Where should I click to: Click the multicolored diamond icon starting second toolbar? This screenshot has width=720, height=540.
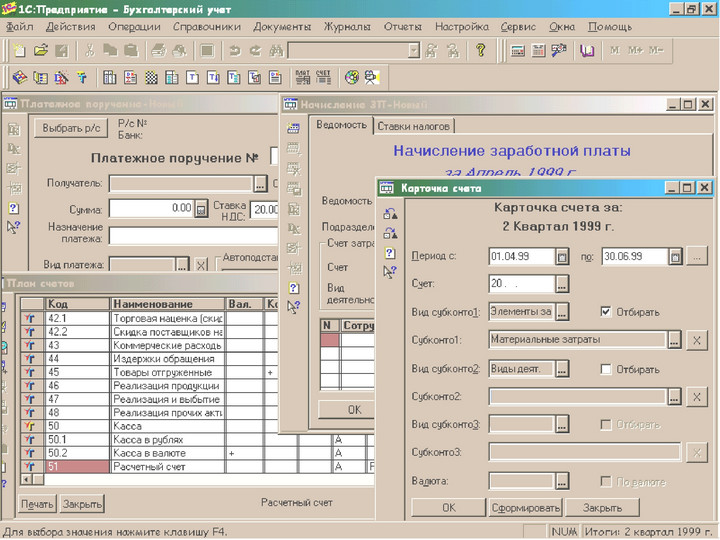point(19,77)
